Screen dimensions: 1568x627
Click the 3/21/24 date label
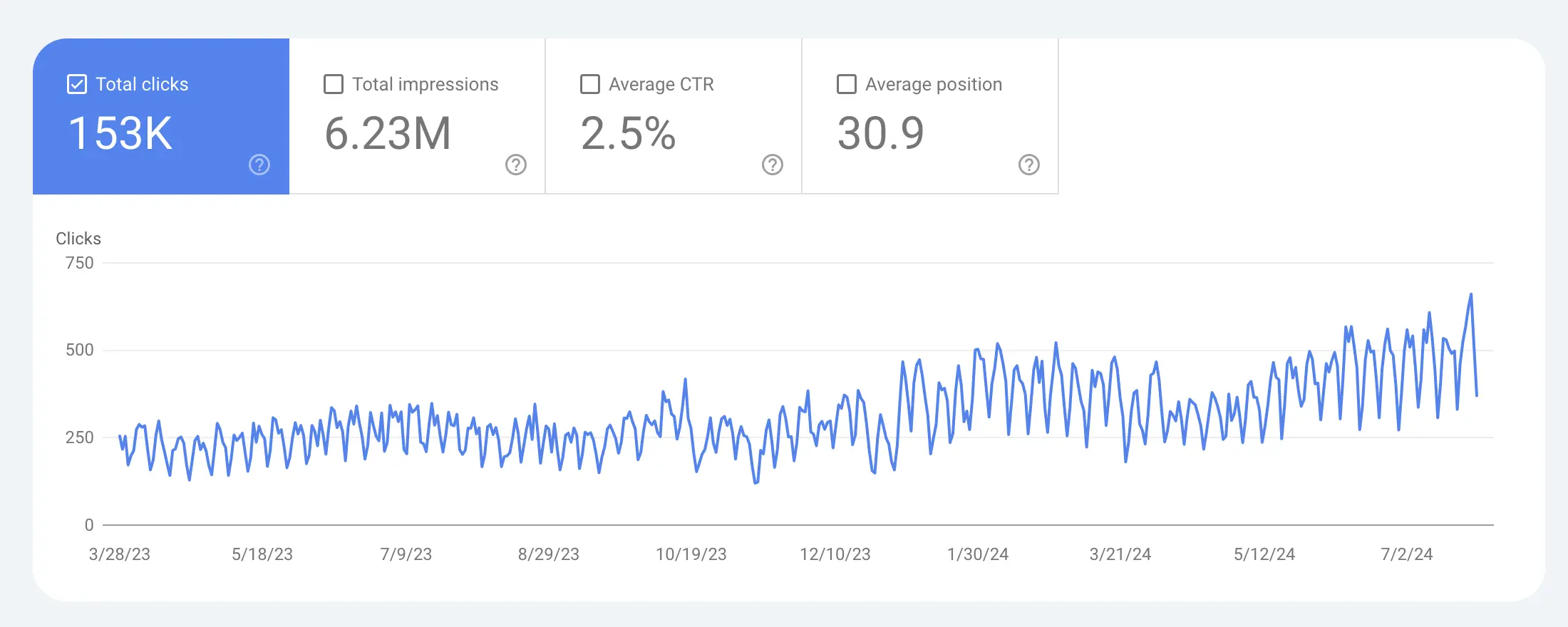click(x=1120, y=554)
